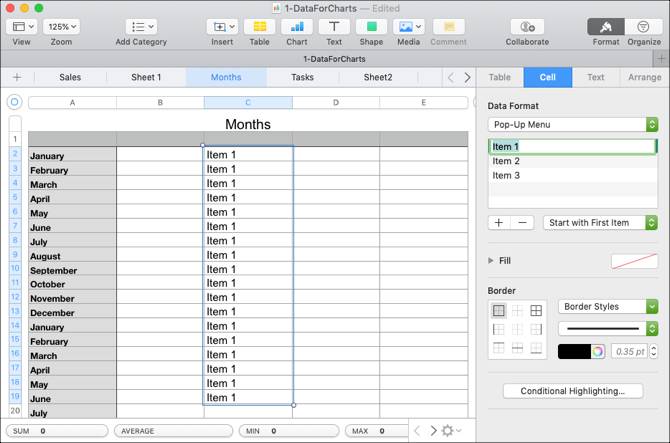
Task: Click the Collaborate toolbar icon
Action: [527, 27]
